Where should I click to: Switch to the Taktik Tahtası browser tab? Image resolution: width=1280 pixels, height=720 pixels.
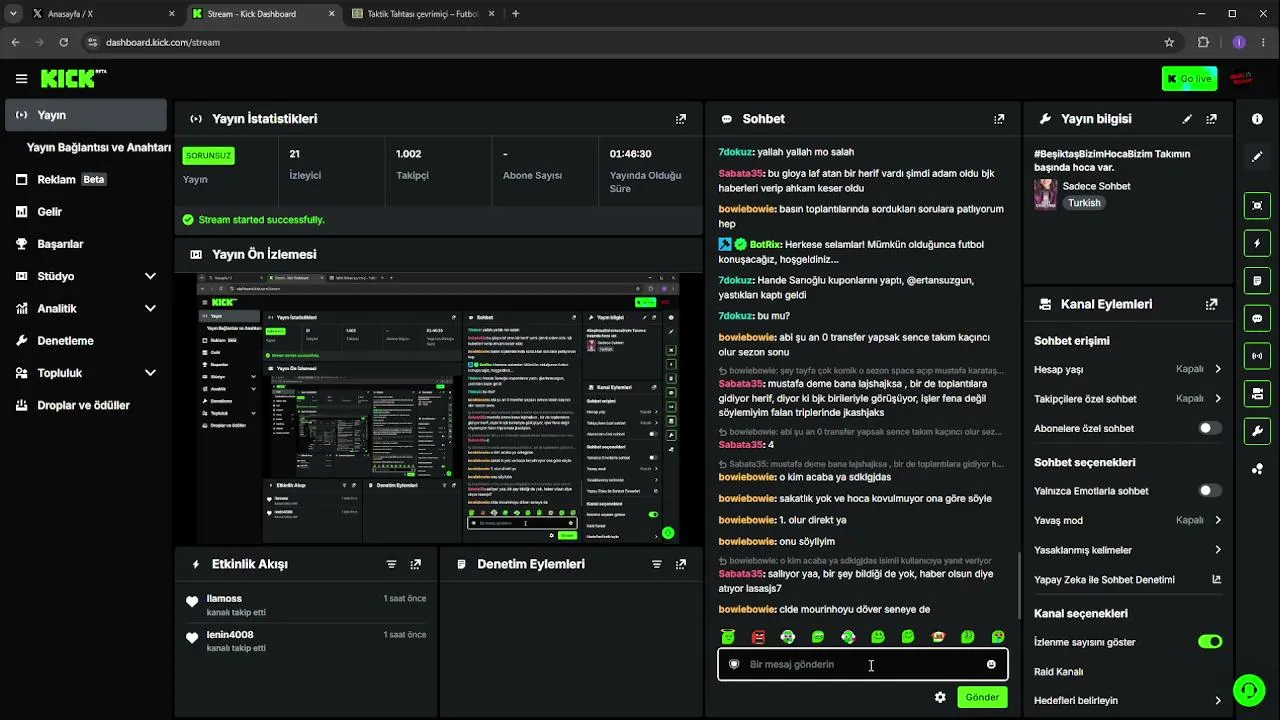click(x=422, y=14)
